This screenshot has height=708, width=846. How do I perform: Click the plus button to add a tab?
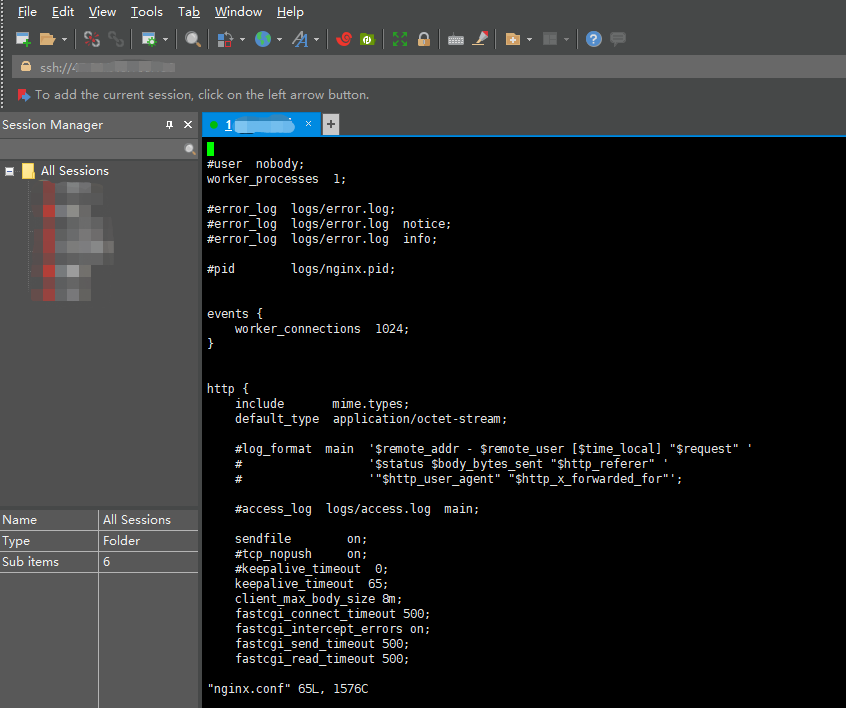coord(330,124)
